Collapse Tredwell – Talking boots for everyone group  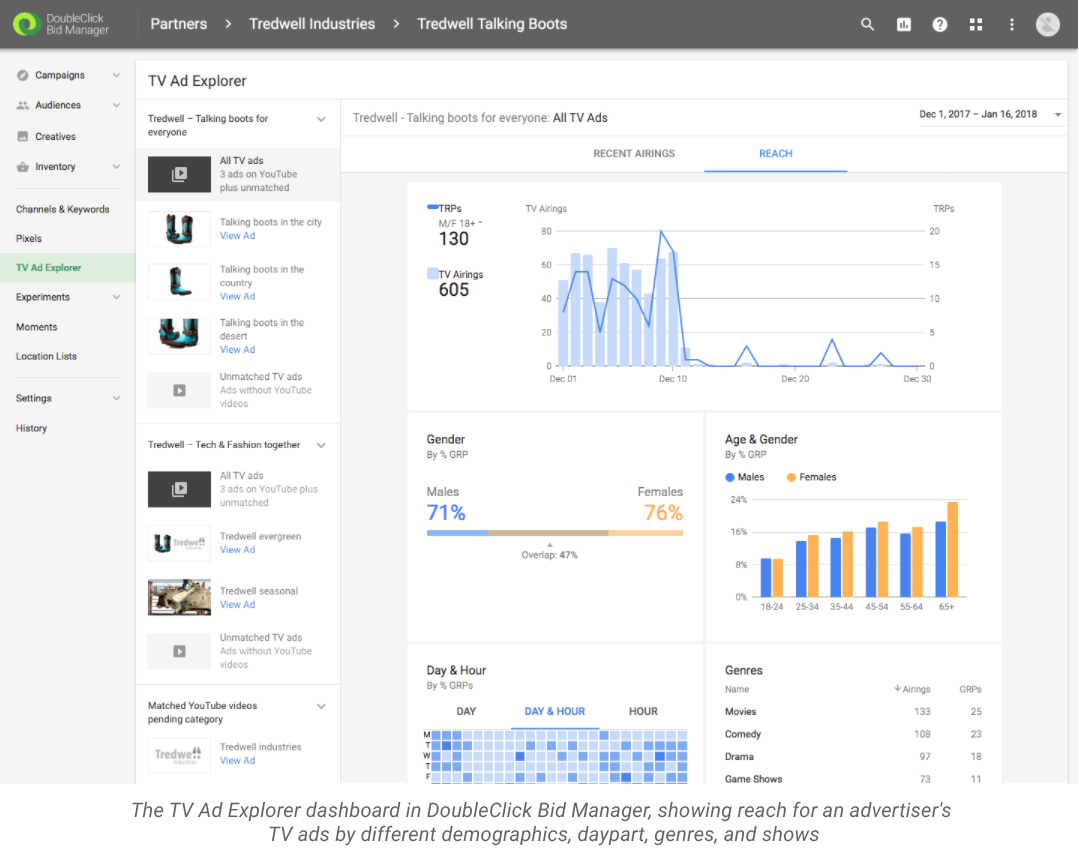pyautogui.click(x=321, y=119)
